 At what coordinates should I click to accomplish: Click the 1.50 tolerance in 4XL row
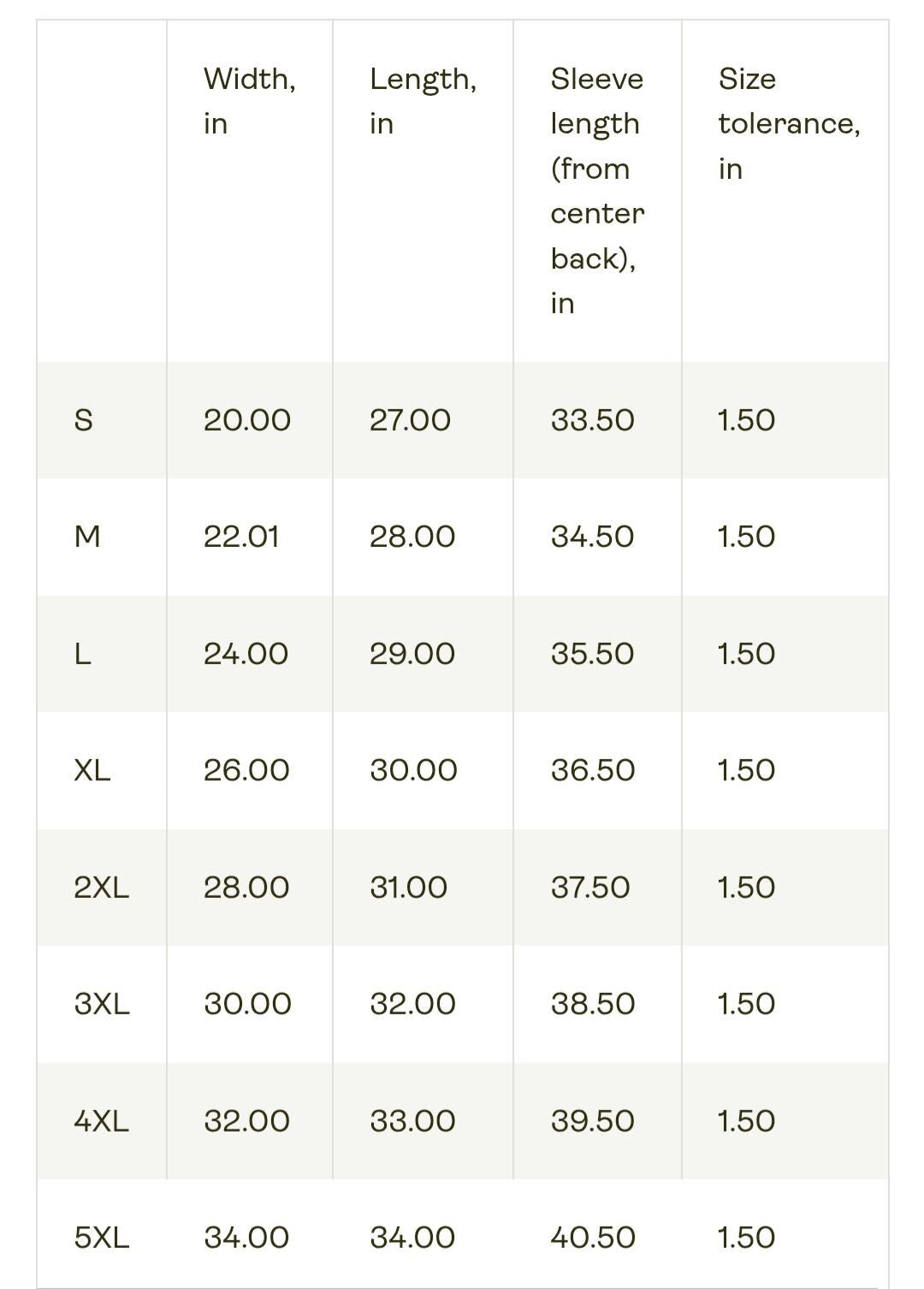[746, 1121]
